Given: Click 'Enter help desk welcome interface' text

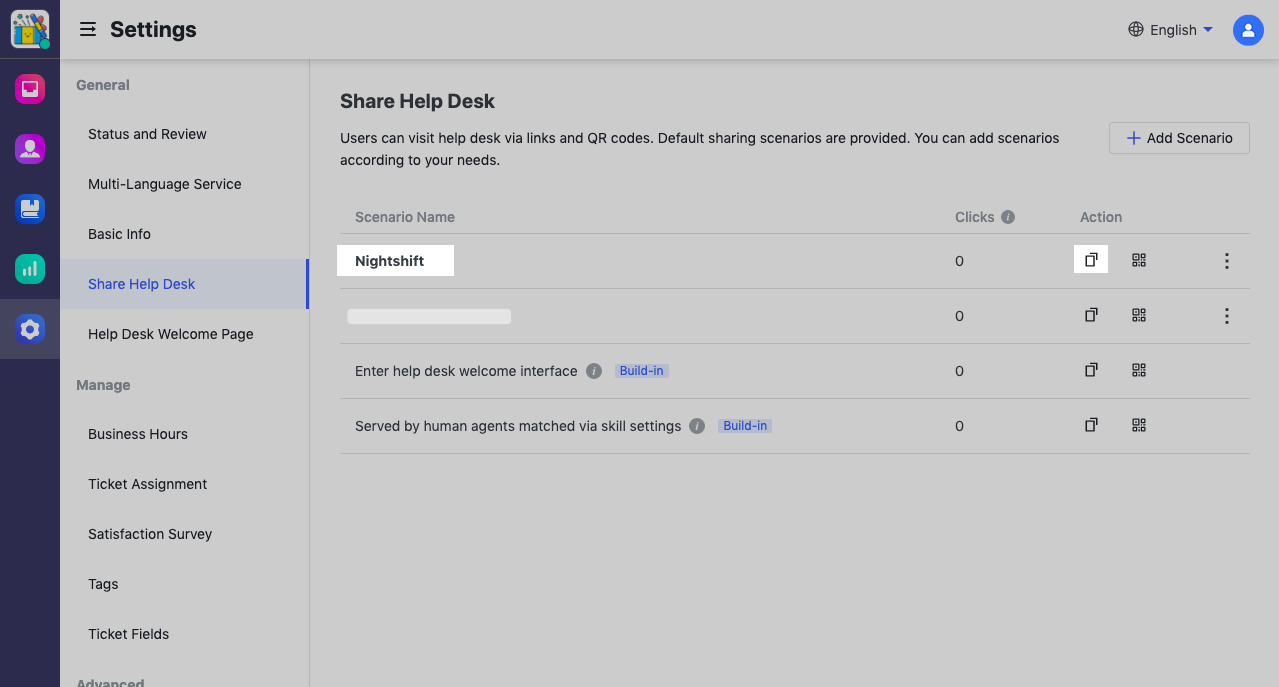Looking at the screenshot, I should [x=466, y=371].
